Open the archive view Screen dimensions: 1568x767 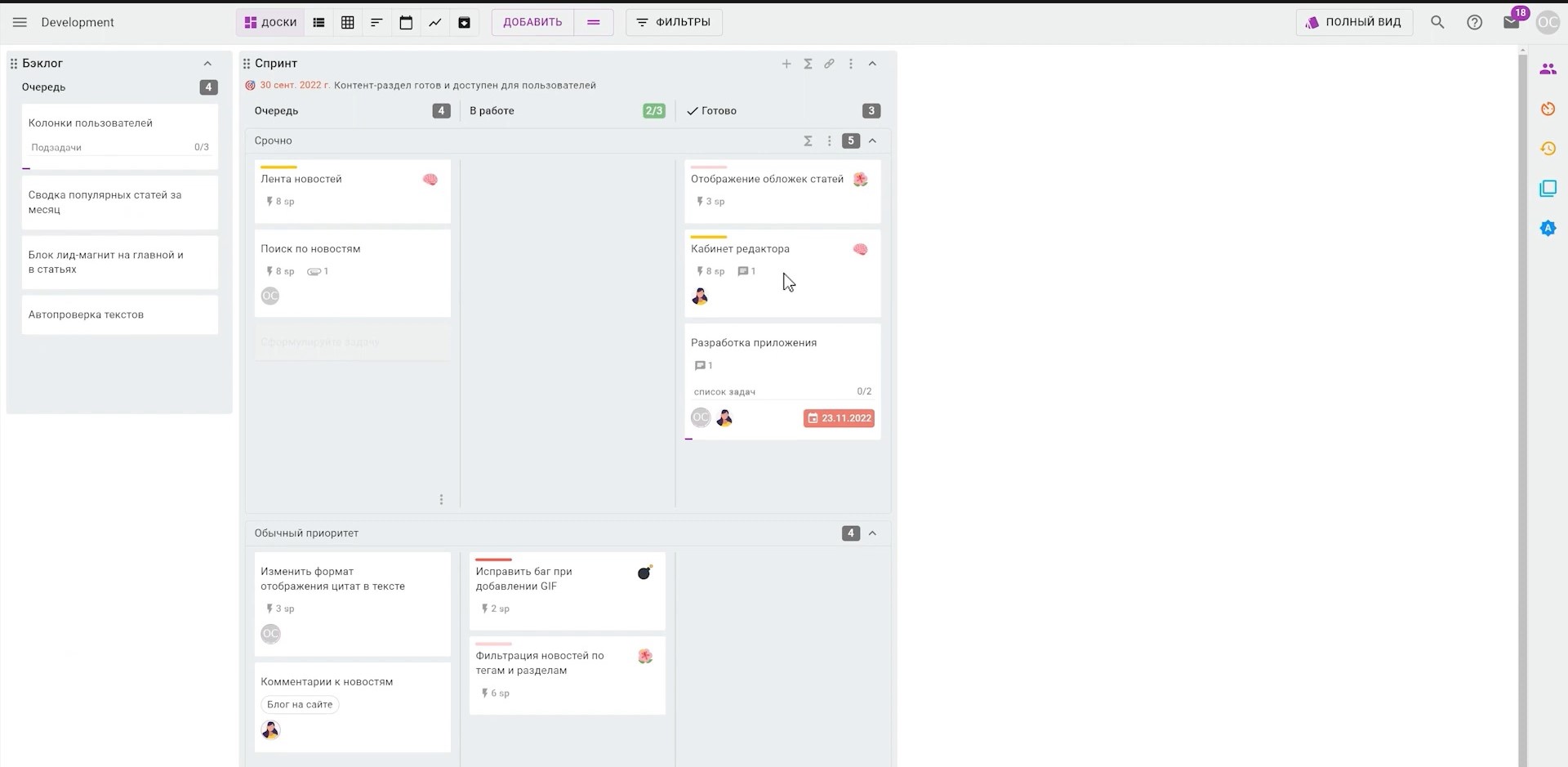(464, 22)
